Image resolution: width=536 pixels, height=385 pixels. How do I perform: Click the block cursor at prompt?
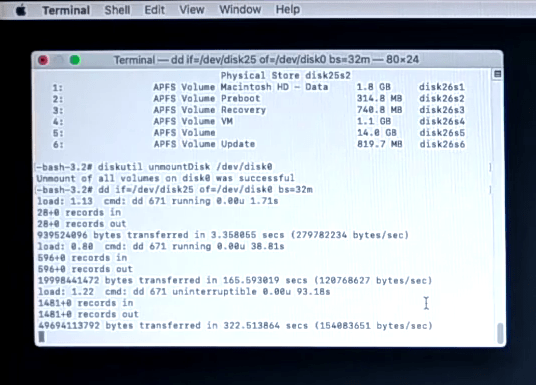[41, 337]
